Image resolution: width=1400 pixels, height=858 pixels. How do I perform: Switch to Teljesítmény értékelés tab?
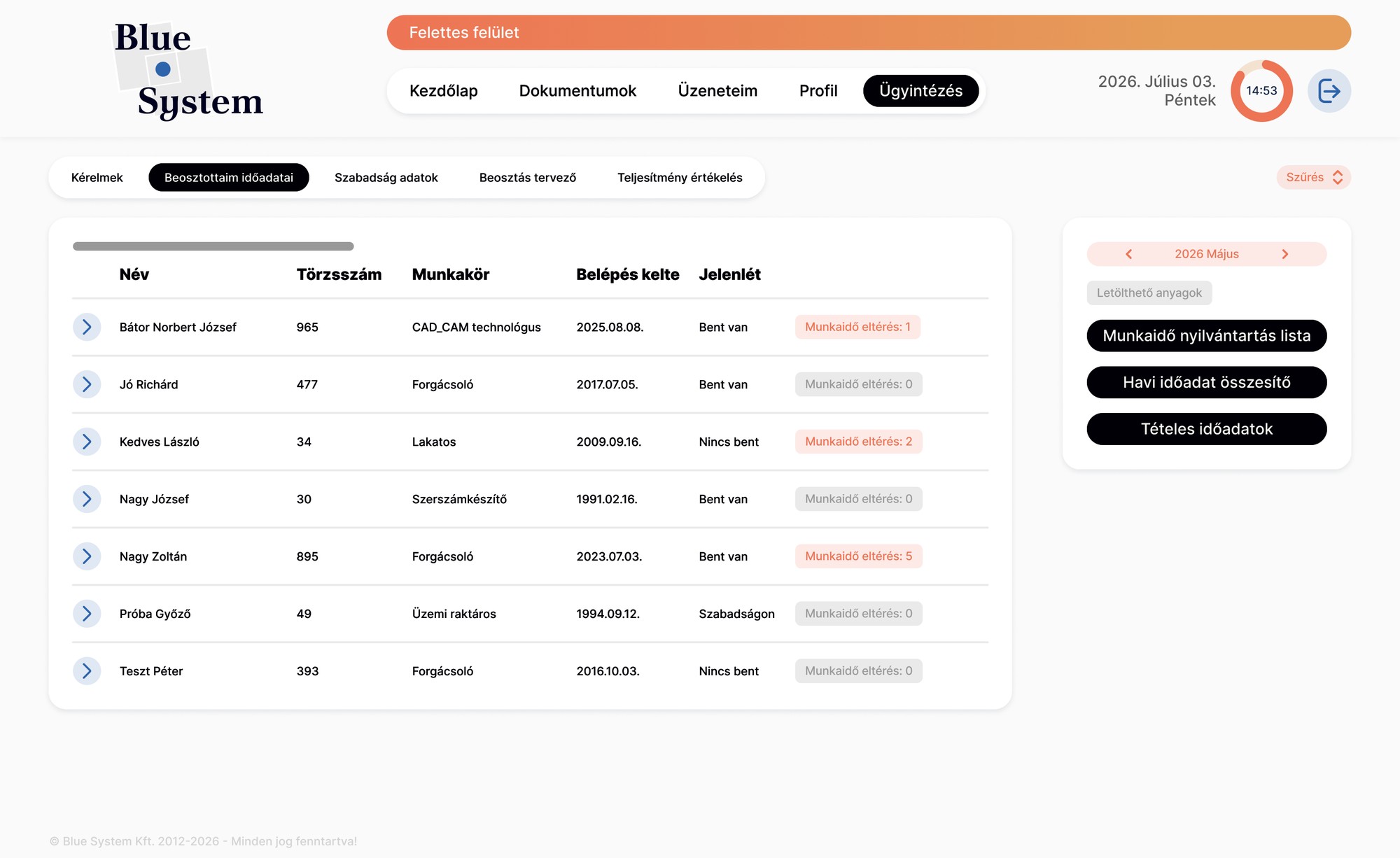[680, 177]
